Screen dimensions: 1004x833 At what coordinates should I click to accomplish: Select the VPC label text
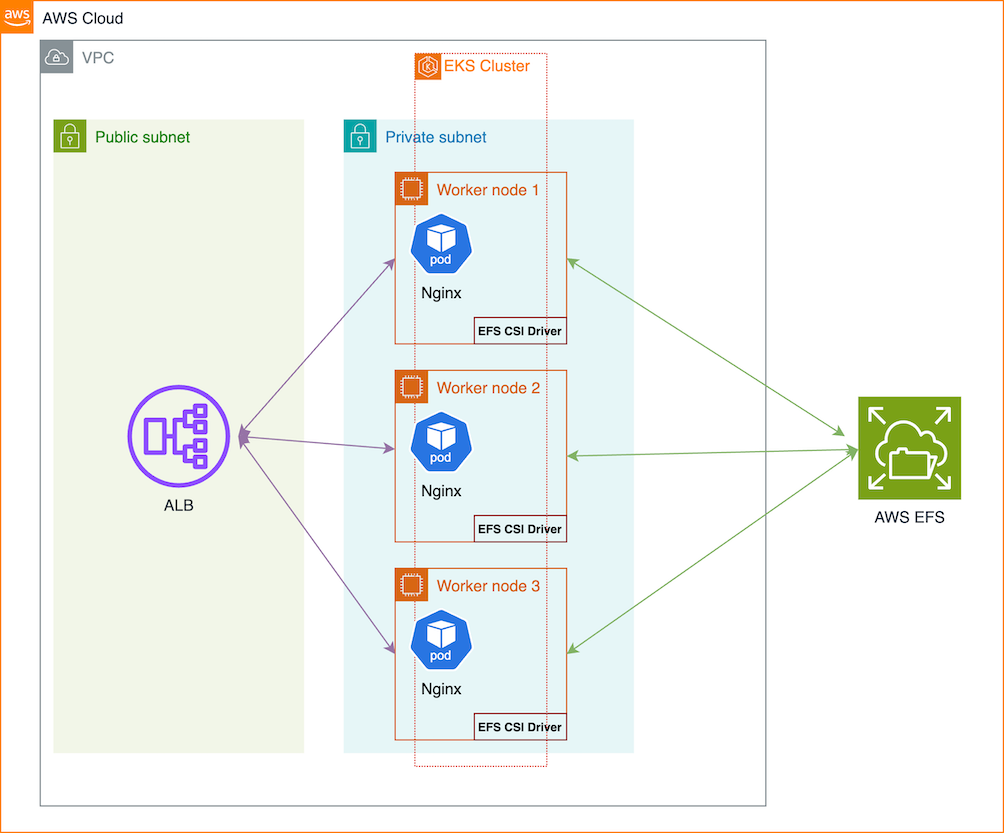[x=98, y=58]
